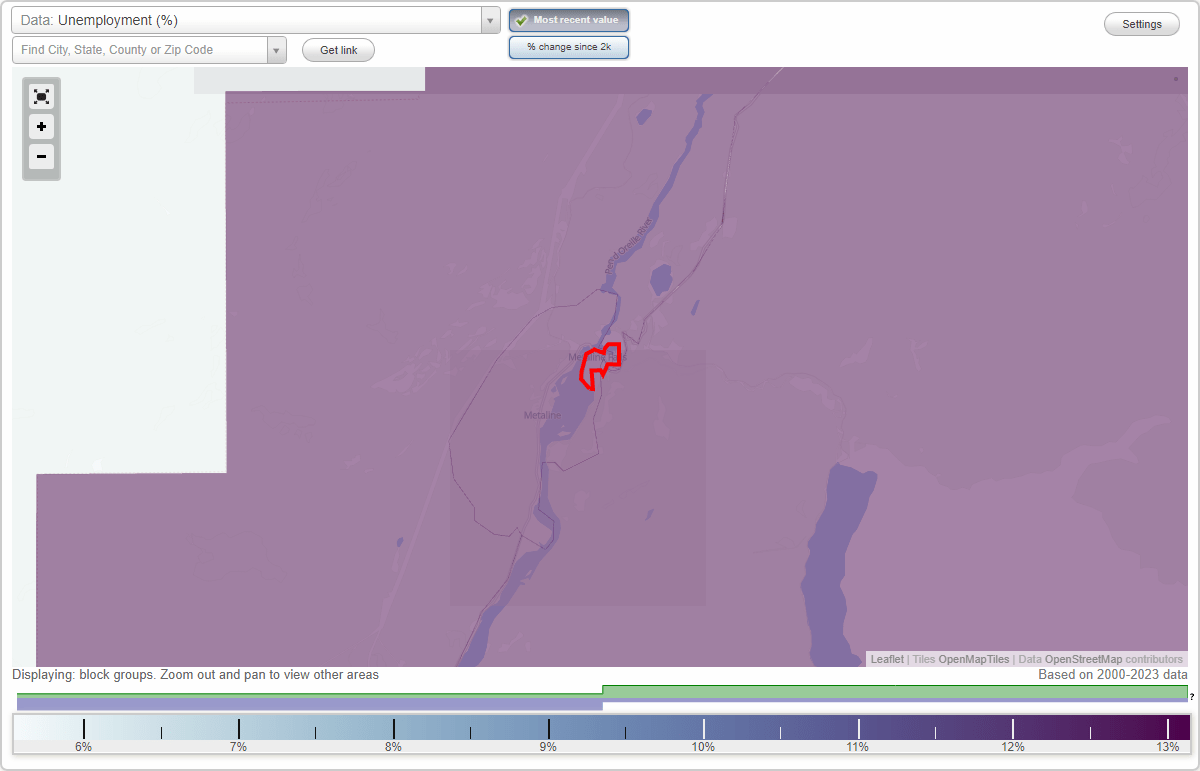
Task: Open the Data Unemployment (%) dropdown arrow
Action: (x=490, y=20)
